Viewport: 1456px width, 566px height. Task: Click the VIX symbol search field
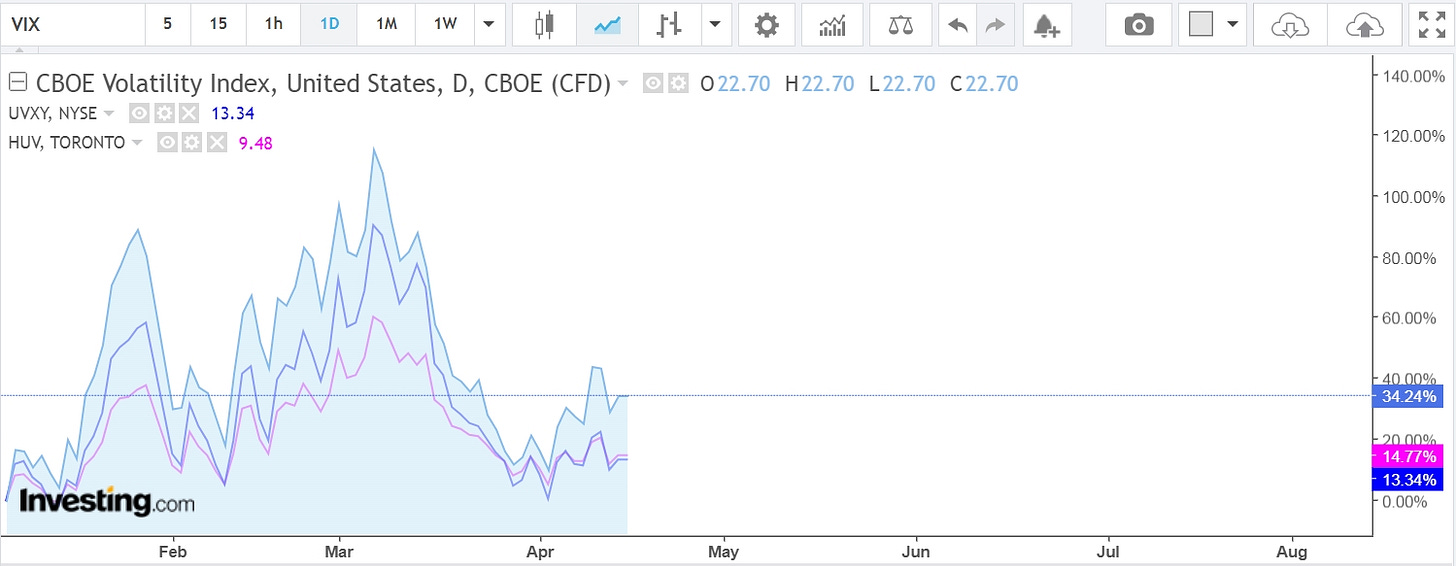[73, 24]
